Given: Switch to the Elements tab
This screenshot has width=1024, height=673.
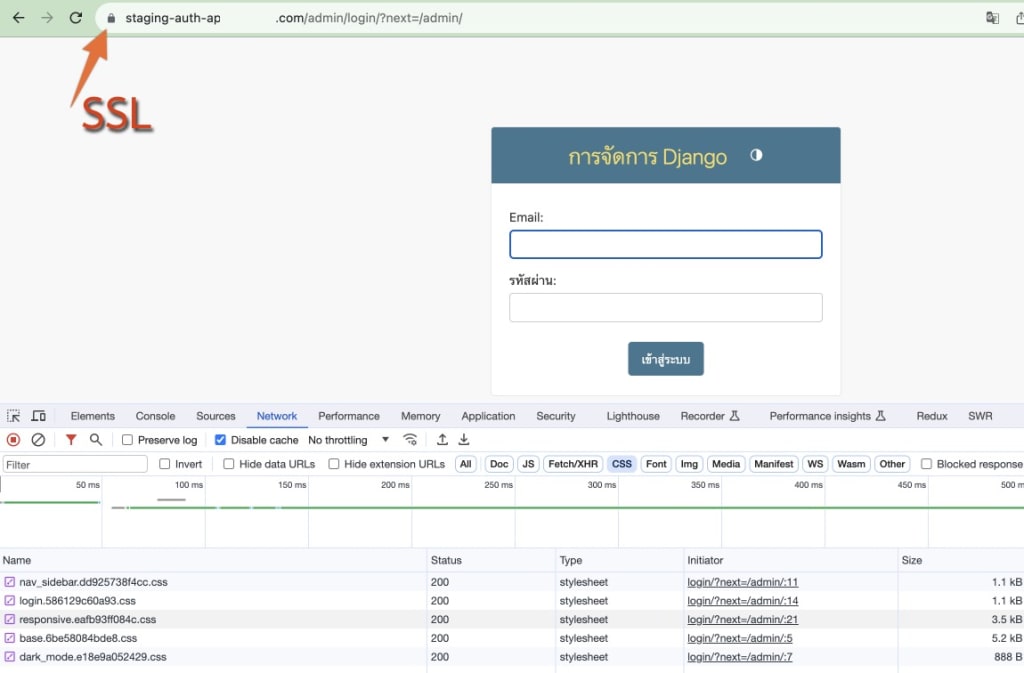Looking at the screenshot, I should (93, 416).
